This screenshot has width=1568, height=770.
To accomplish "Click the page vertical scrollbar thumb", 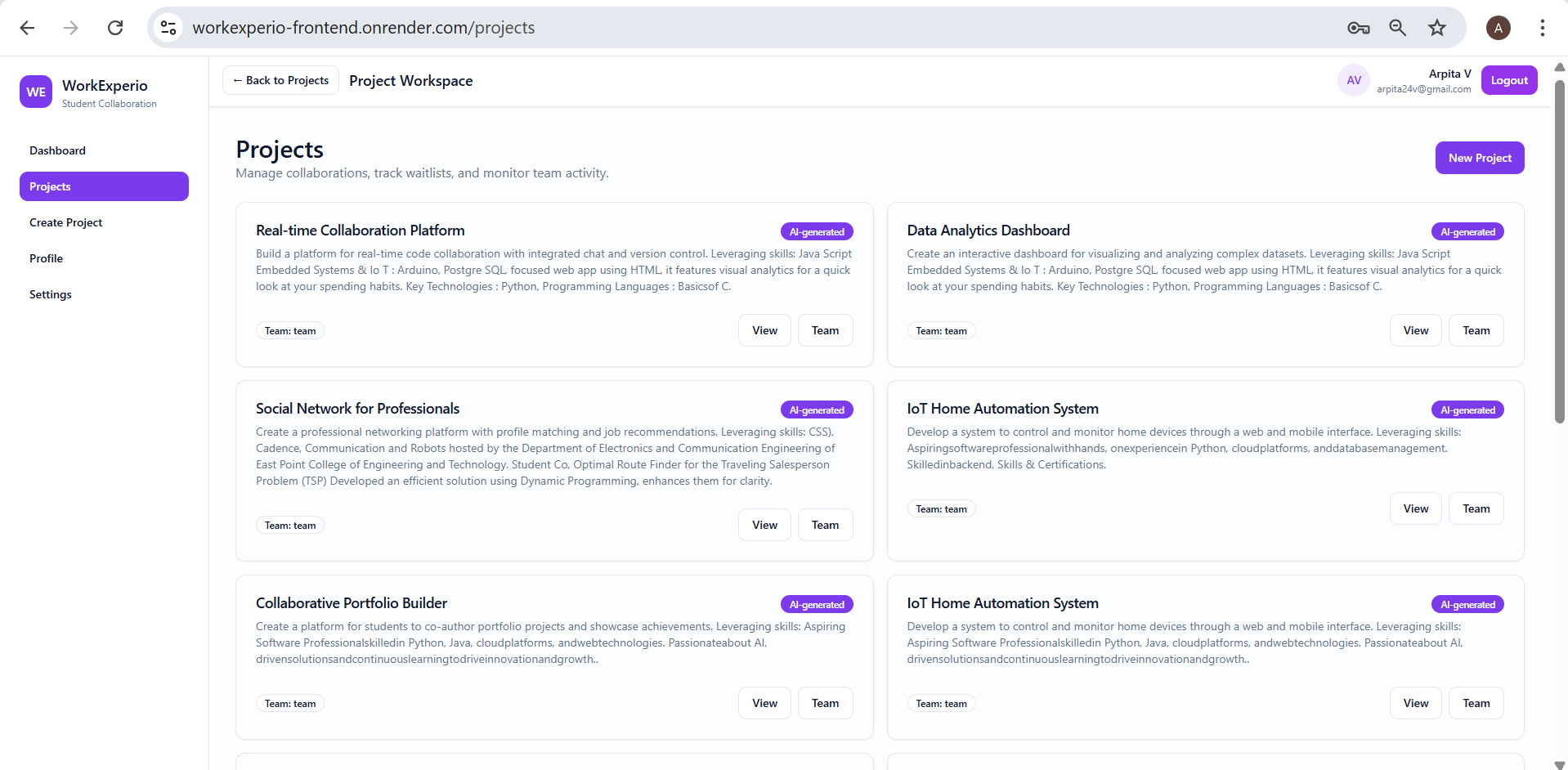I will (1560, 251).
